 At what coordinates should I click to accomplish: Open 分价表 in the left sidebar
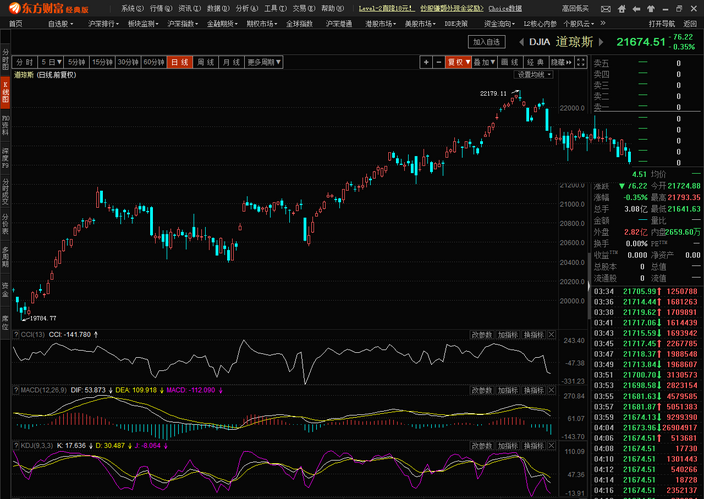pyautogui.click(x=5, y=225)
